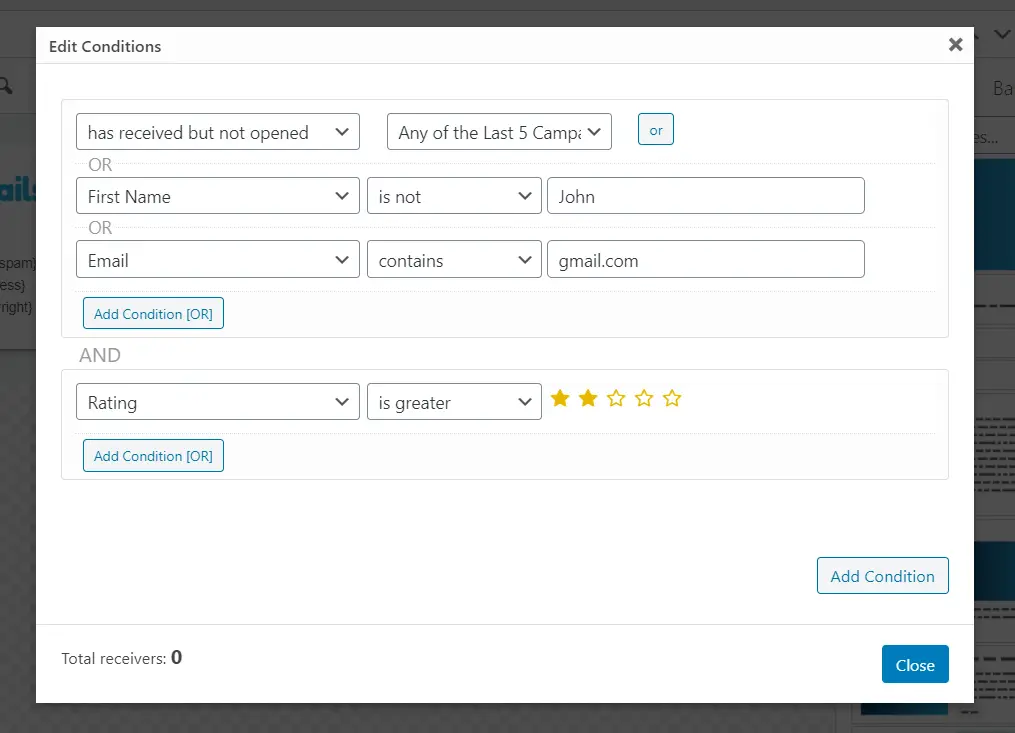Open the First Name field dropdown
This screenshot has width=1015, height=733.
coord(218,196)
